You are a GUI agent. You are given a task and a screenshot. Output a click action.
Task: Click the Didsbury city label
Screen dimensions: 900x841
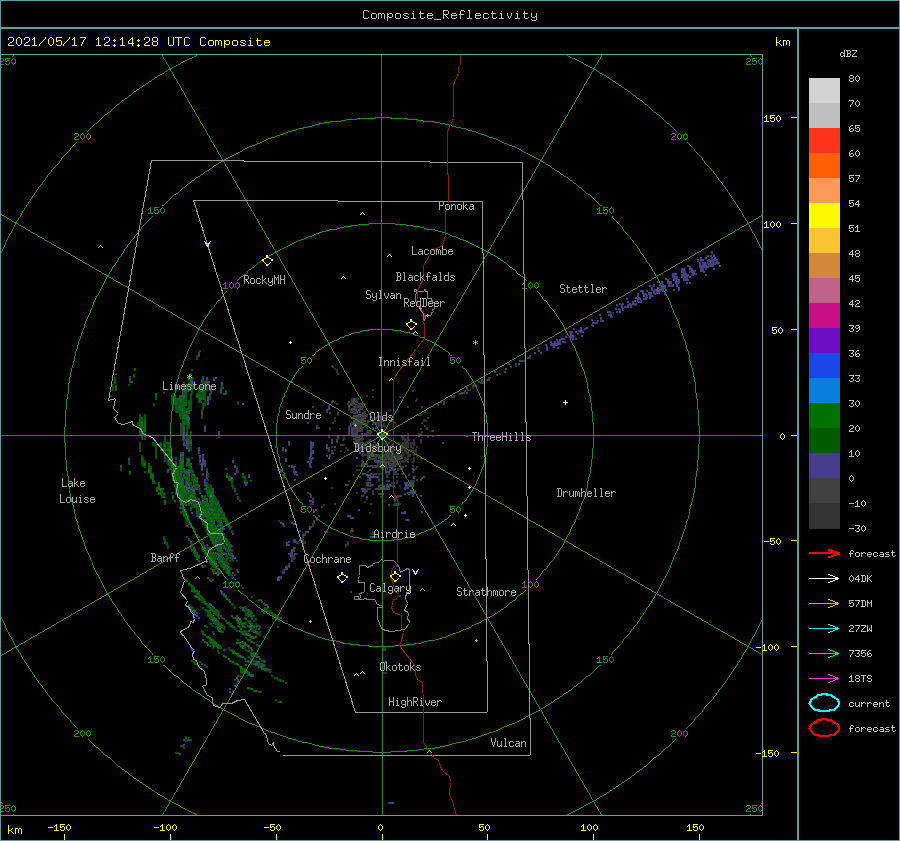click(x=377, y=448)
